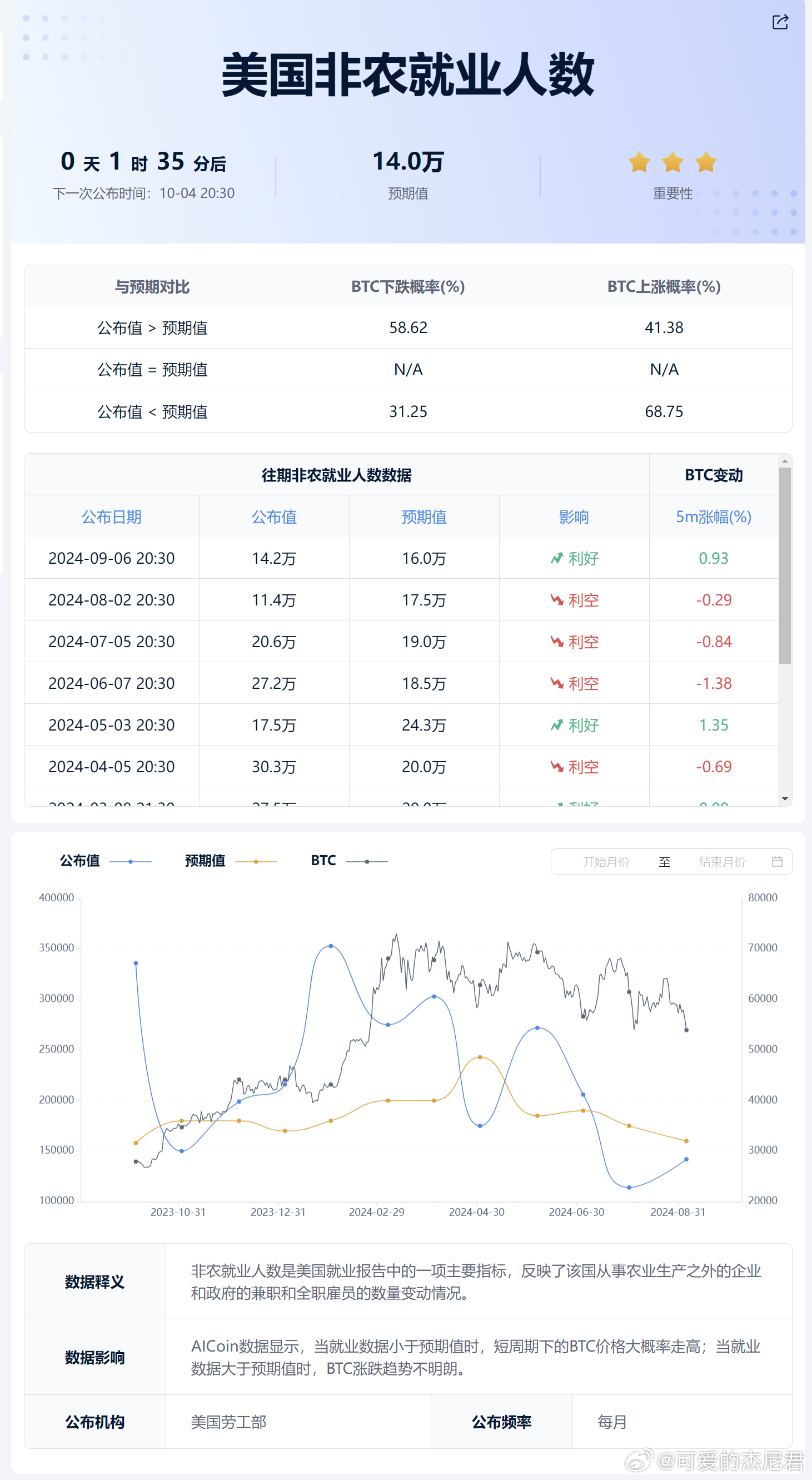The height and width of the screenshot is (1480, 812).
Task: Click the red 利空 arrow for 2024-08-02
Action: (556, 600)
